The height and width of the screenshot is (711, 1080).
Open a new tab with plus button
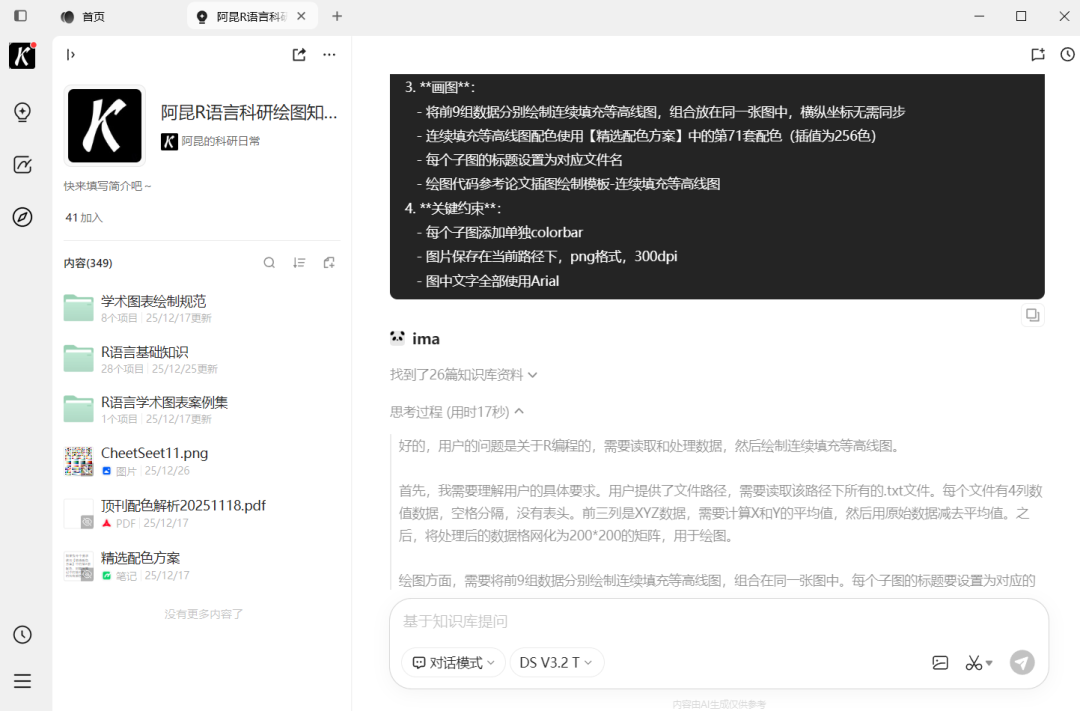click(x=337, y=16)
